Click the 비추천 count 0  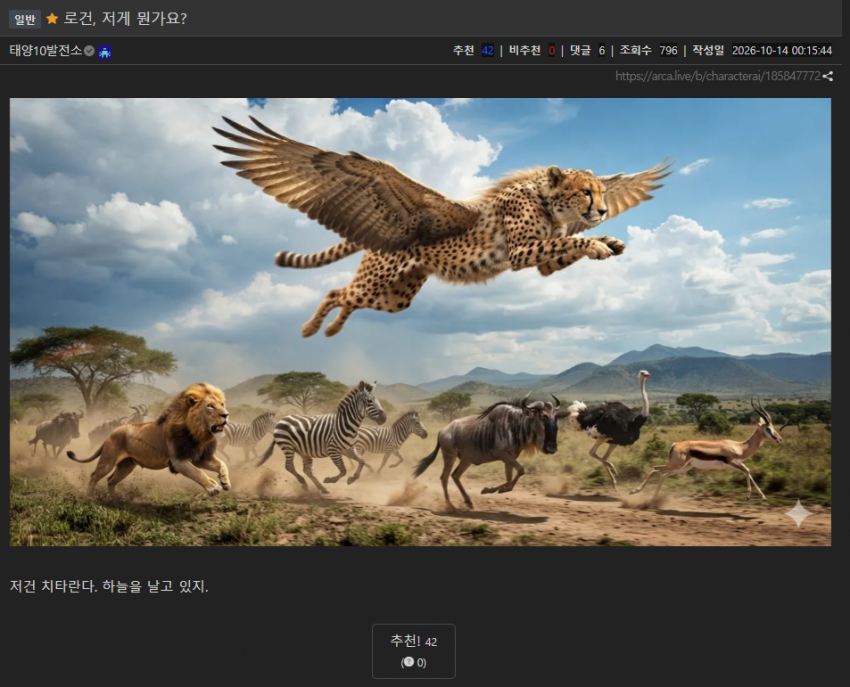(551, 50)
